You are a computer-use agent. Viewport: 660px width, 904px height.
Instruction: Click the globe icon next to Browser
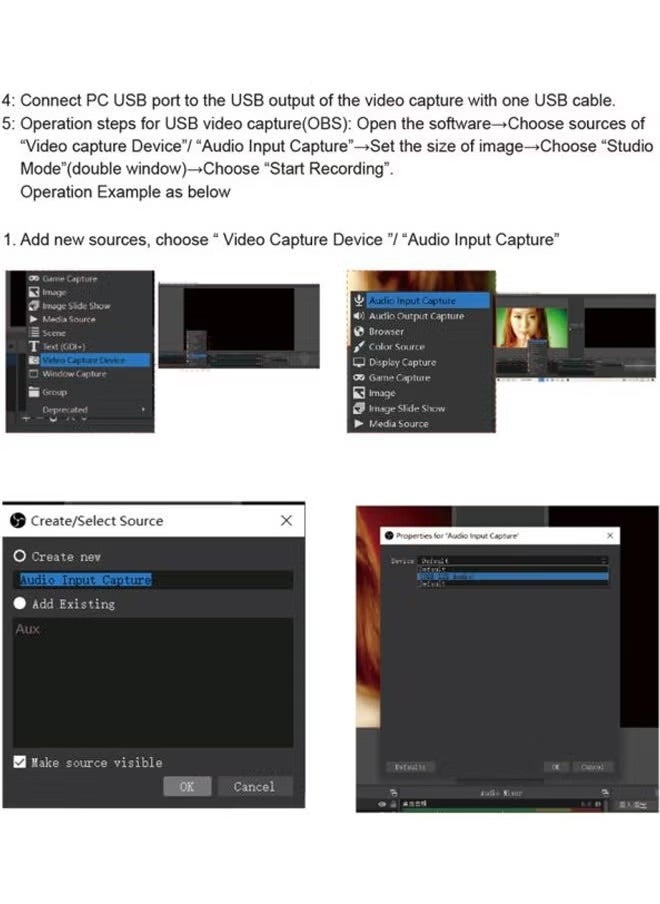point(359,331)
